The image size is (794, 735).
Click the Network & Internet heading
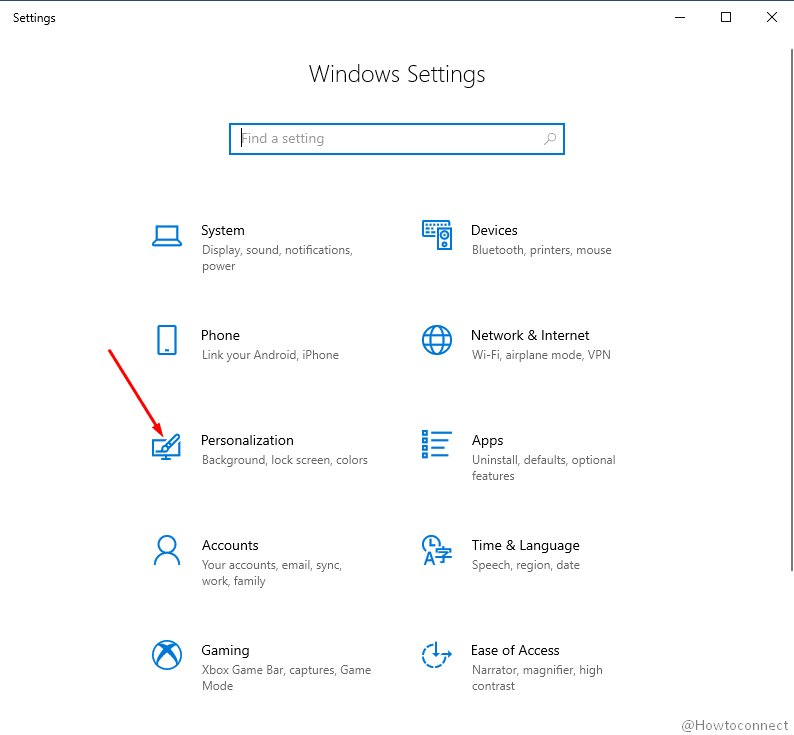(x=530, y=335)
